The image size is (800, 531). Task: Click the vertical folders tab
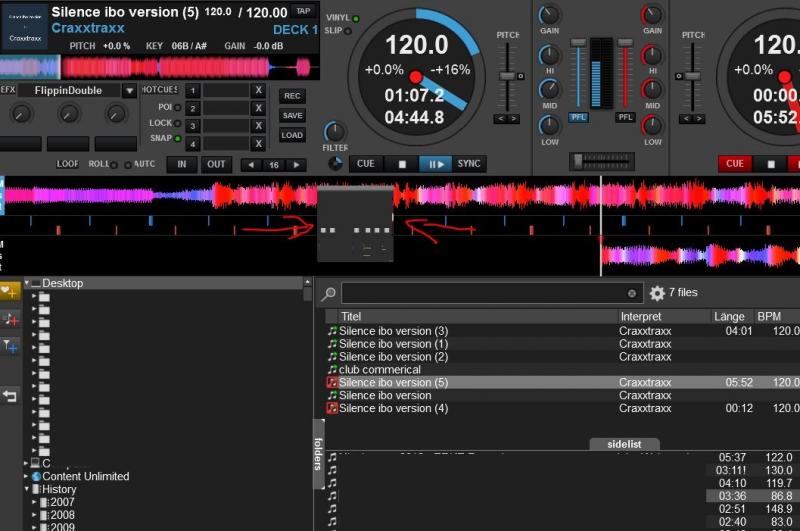pyautogui.click(x=318, y=454)
